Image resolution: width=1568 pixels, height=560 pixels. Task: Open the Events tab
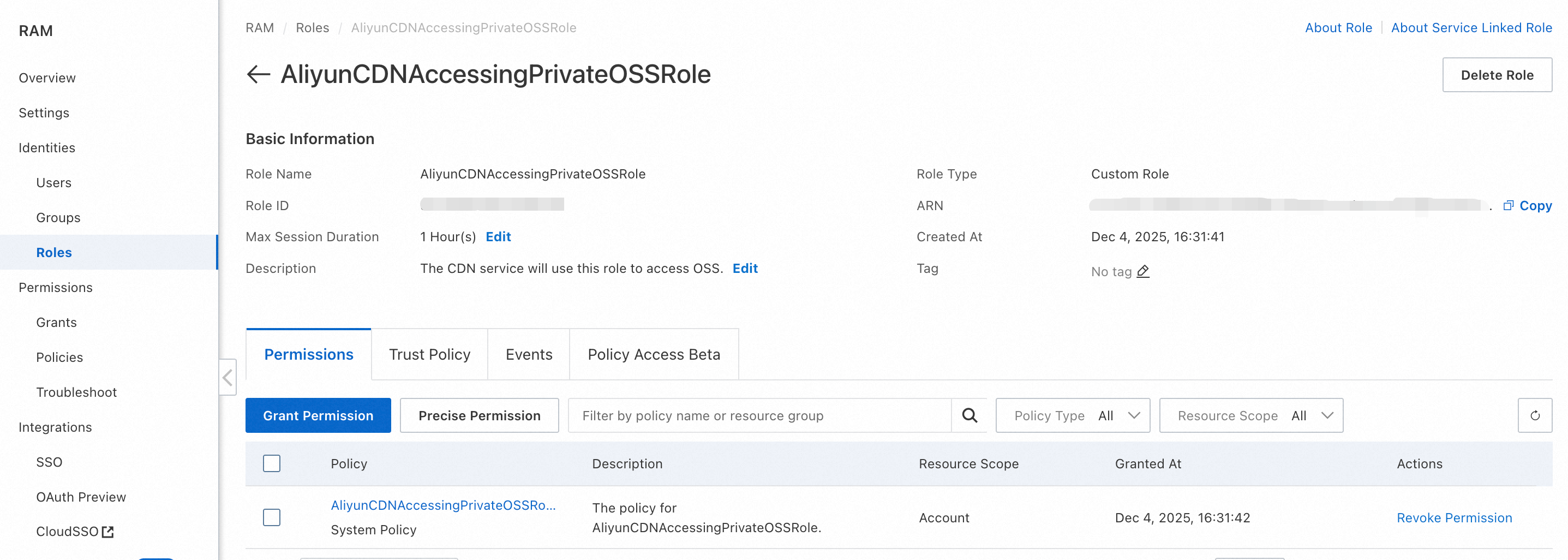coord(528,354)
